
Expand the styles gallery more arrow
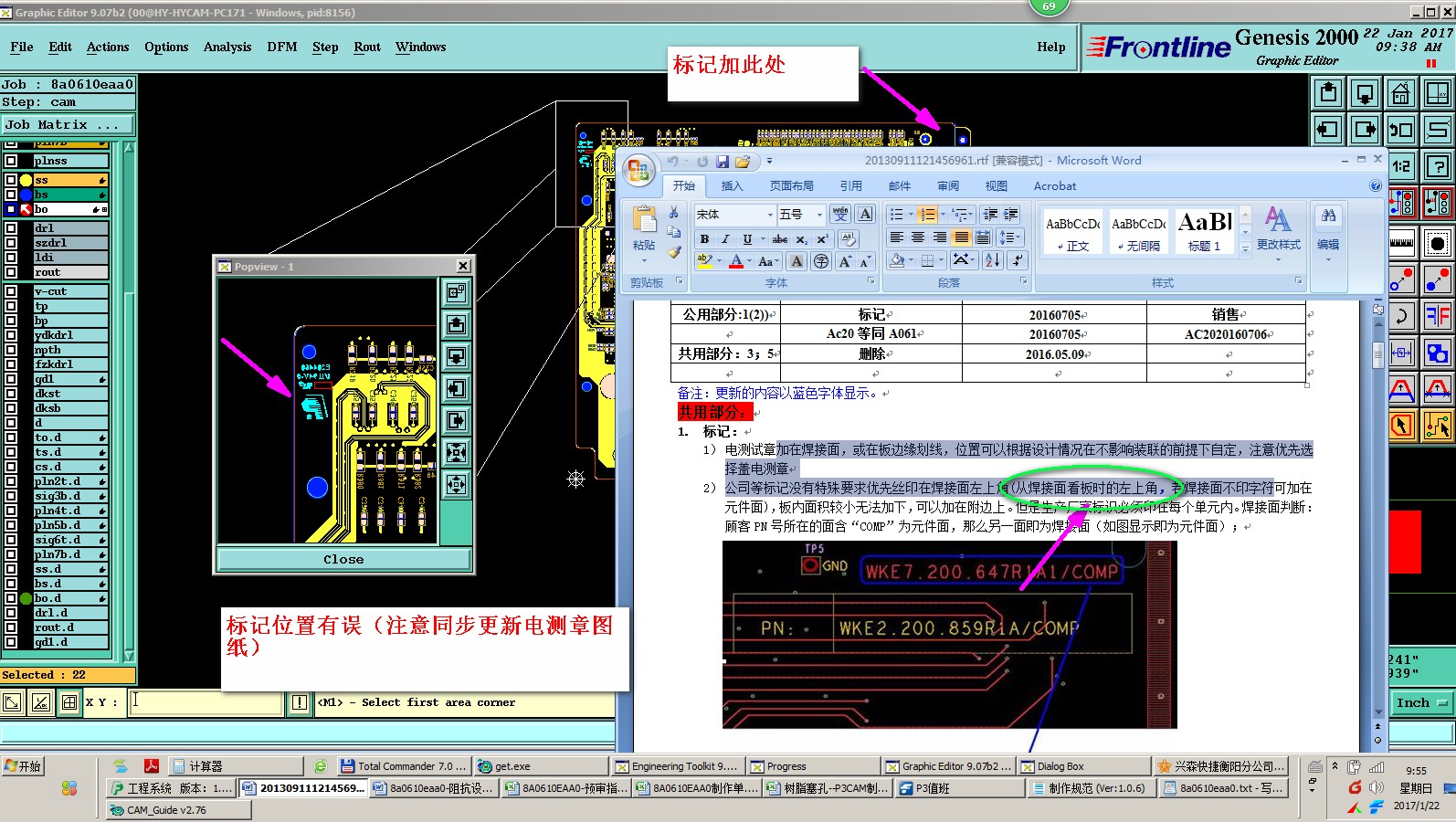point(1245,248)
